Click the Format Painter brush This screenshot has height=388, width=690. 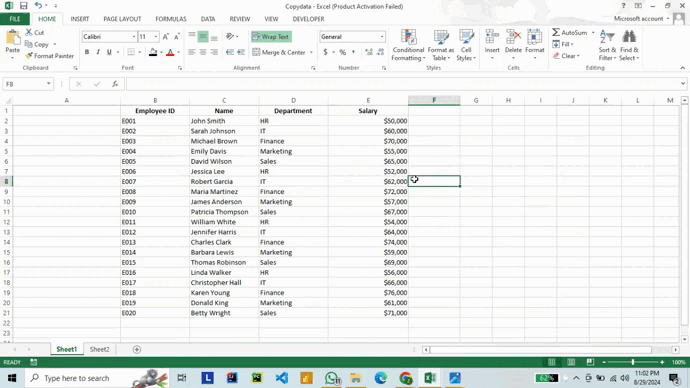point(29,56)
